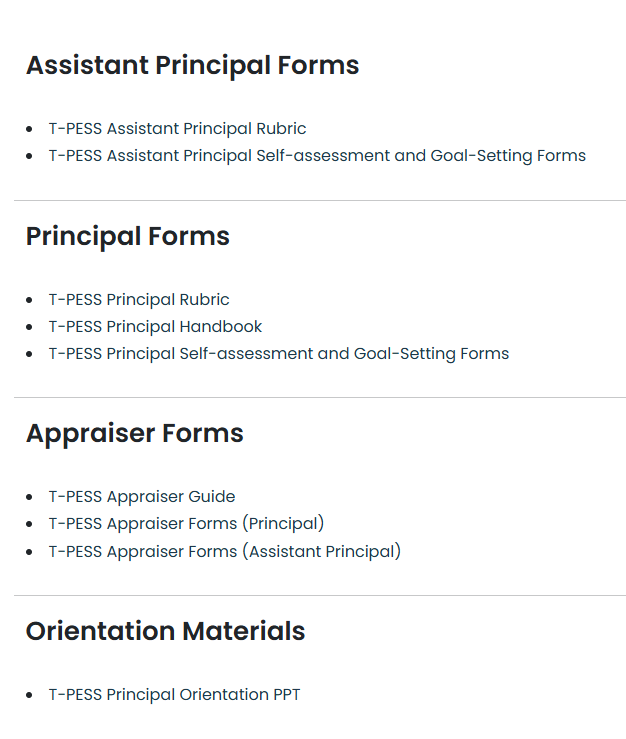Click the Orientation Materials heading

(x=165, y=631)
